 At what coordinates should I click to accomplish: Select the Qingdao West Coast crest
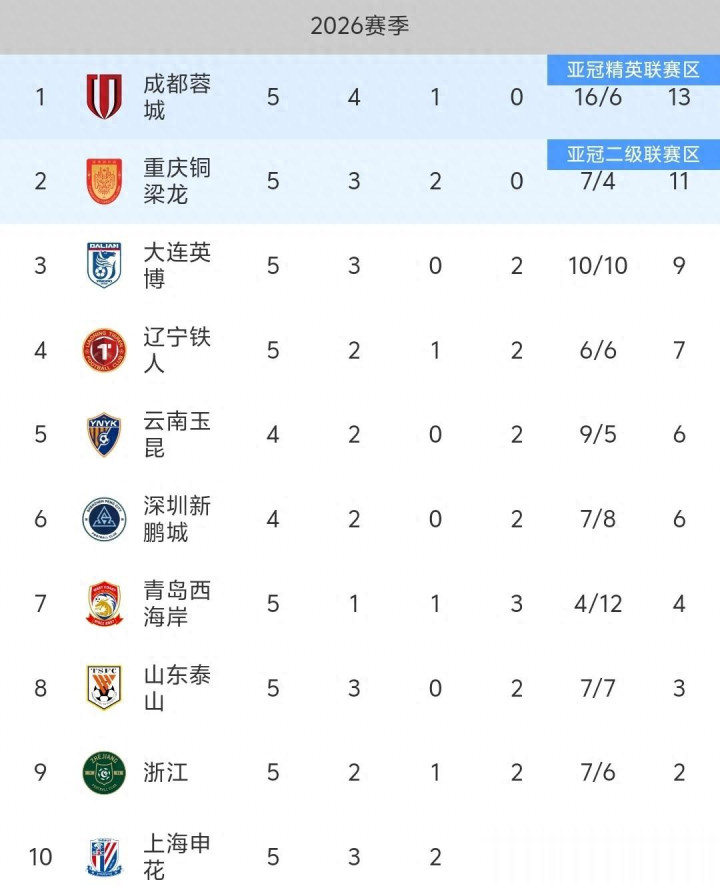coord(104,604)
